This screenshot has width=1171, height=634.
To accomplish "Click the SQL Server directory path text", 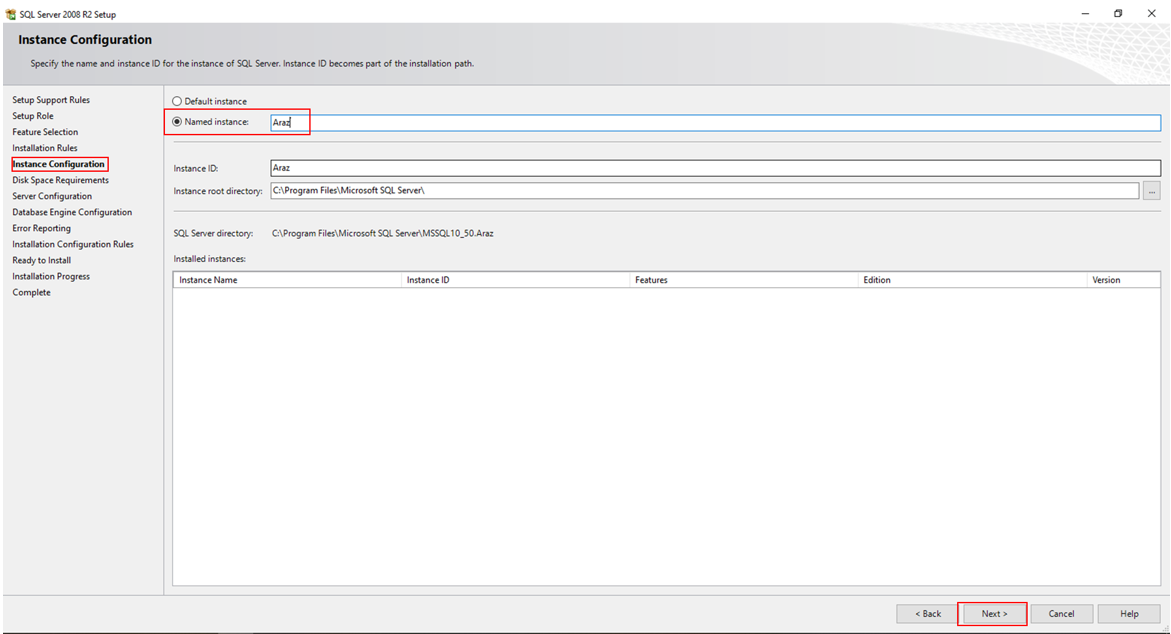I will [382, 234].
